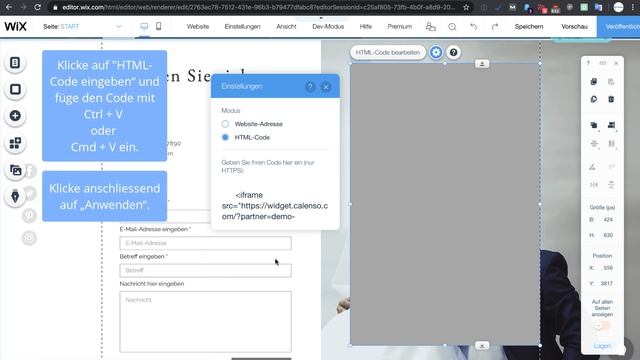
Task: Close the editor toolbar panel
Action: (x=616, y=63)
